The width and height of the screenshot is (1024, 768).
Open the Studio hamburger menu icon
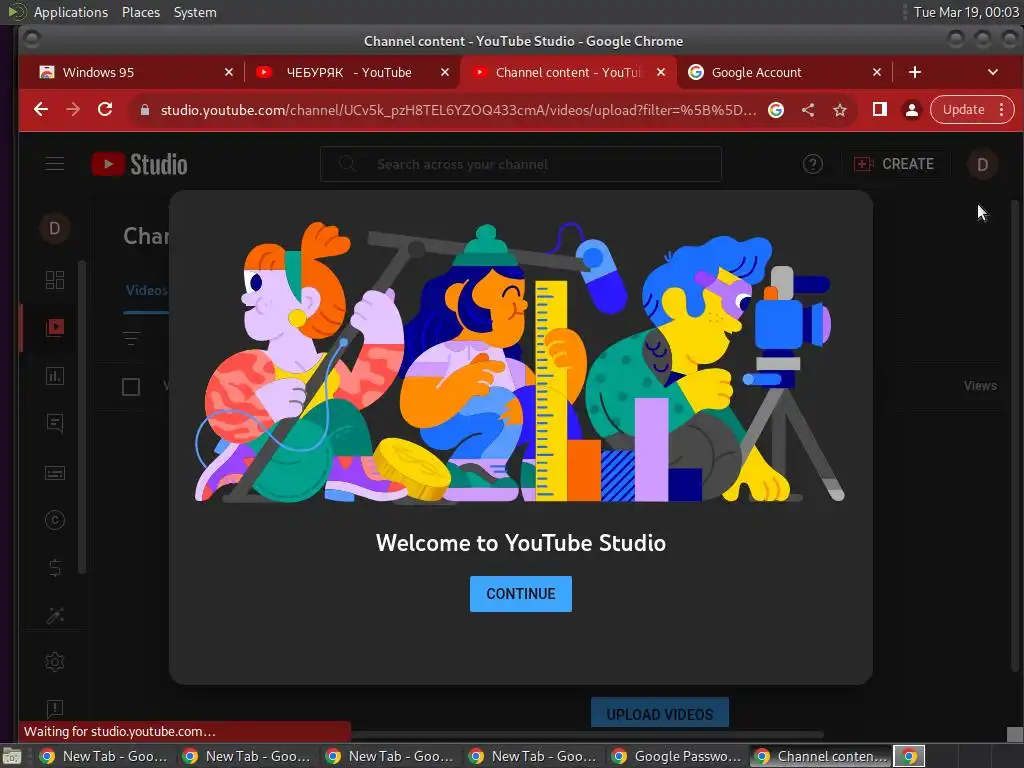tap(55, 164)
